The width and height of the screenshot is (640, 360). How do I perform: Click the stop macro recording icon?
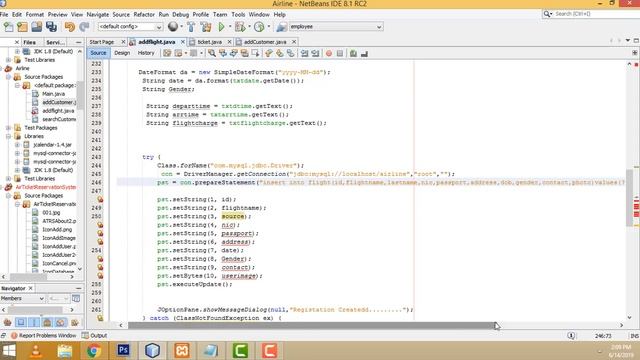point(340,53)
